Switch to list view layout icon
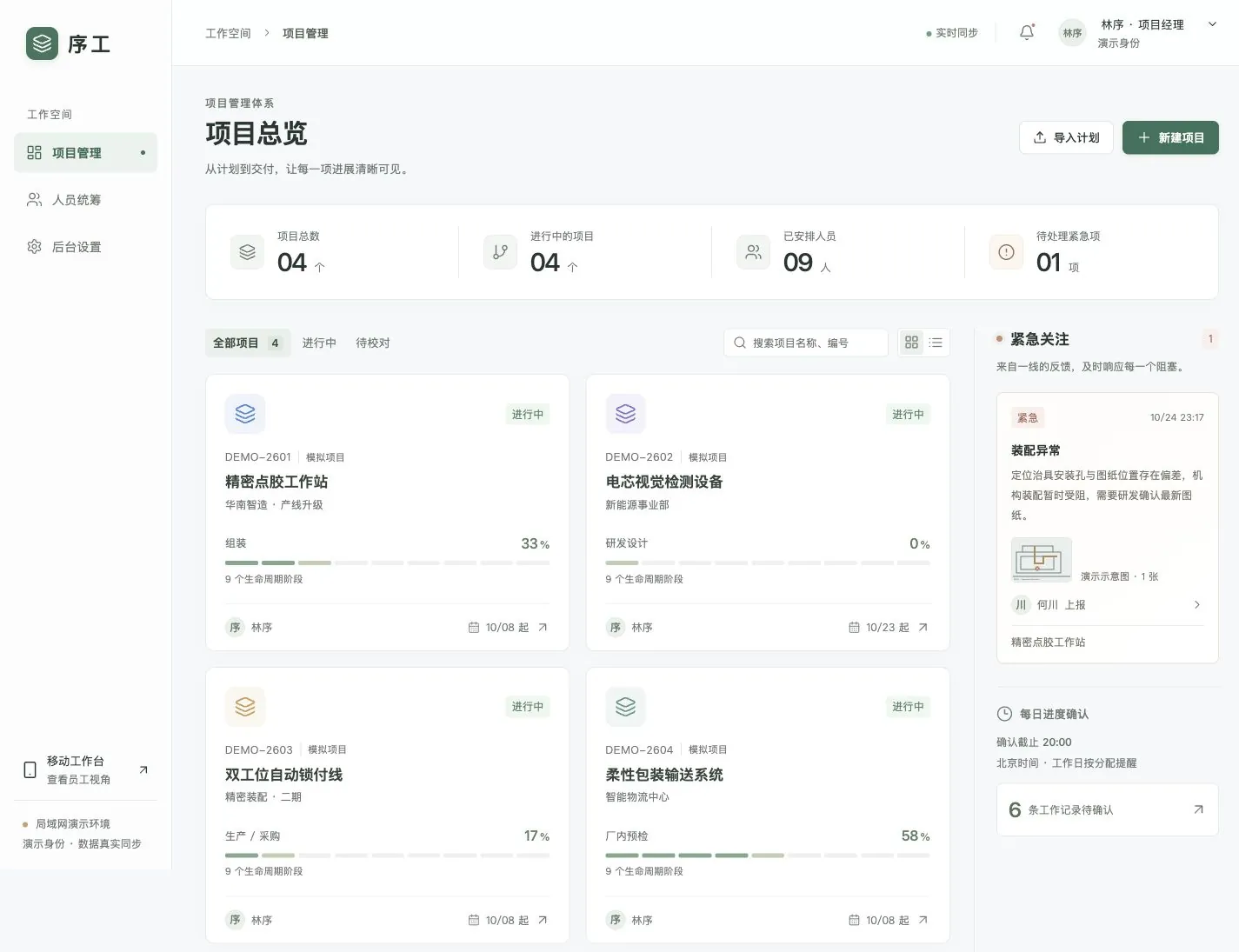Screen dimensions: 1239x952 pos(936,343)
